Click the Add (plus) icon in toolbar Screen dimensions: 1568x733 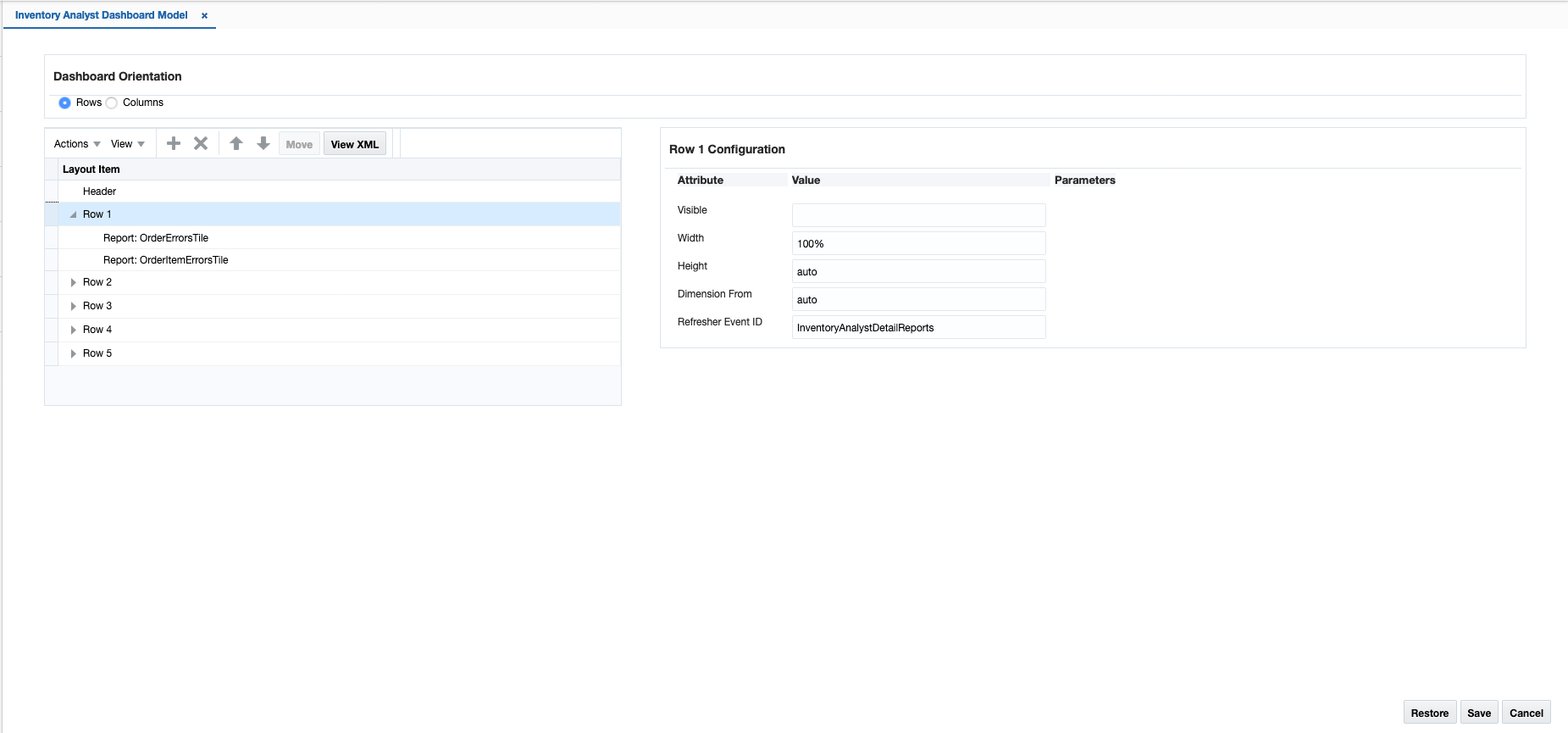(x=174, y=143)
